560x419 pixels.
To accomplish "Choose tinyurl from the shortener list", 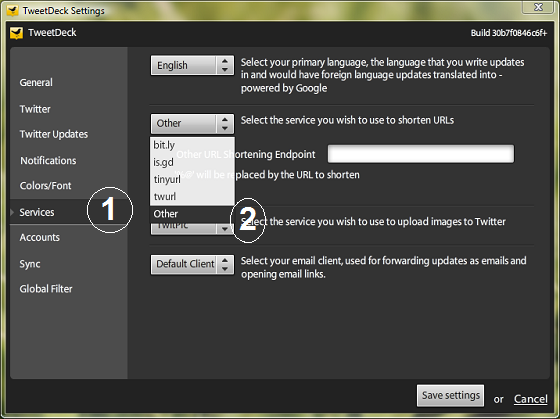I will click(x=192, y=179).
